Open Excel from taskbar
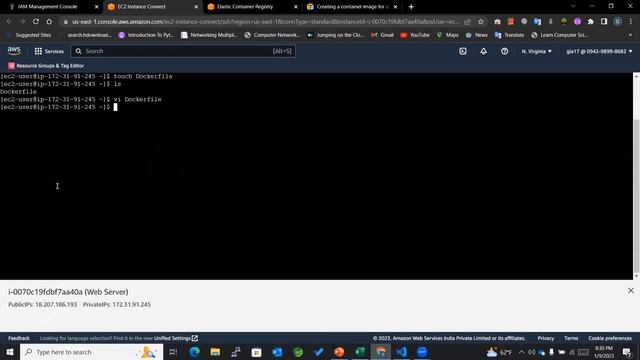Viewport: 640px width, 360px height. coord(360,352)
